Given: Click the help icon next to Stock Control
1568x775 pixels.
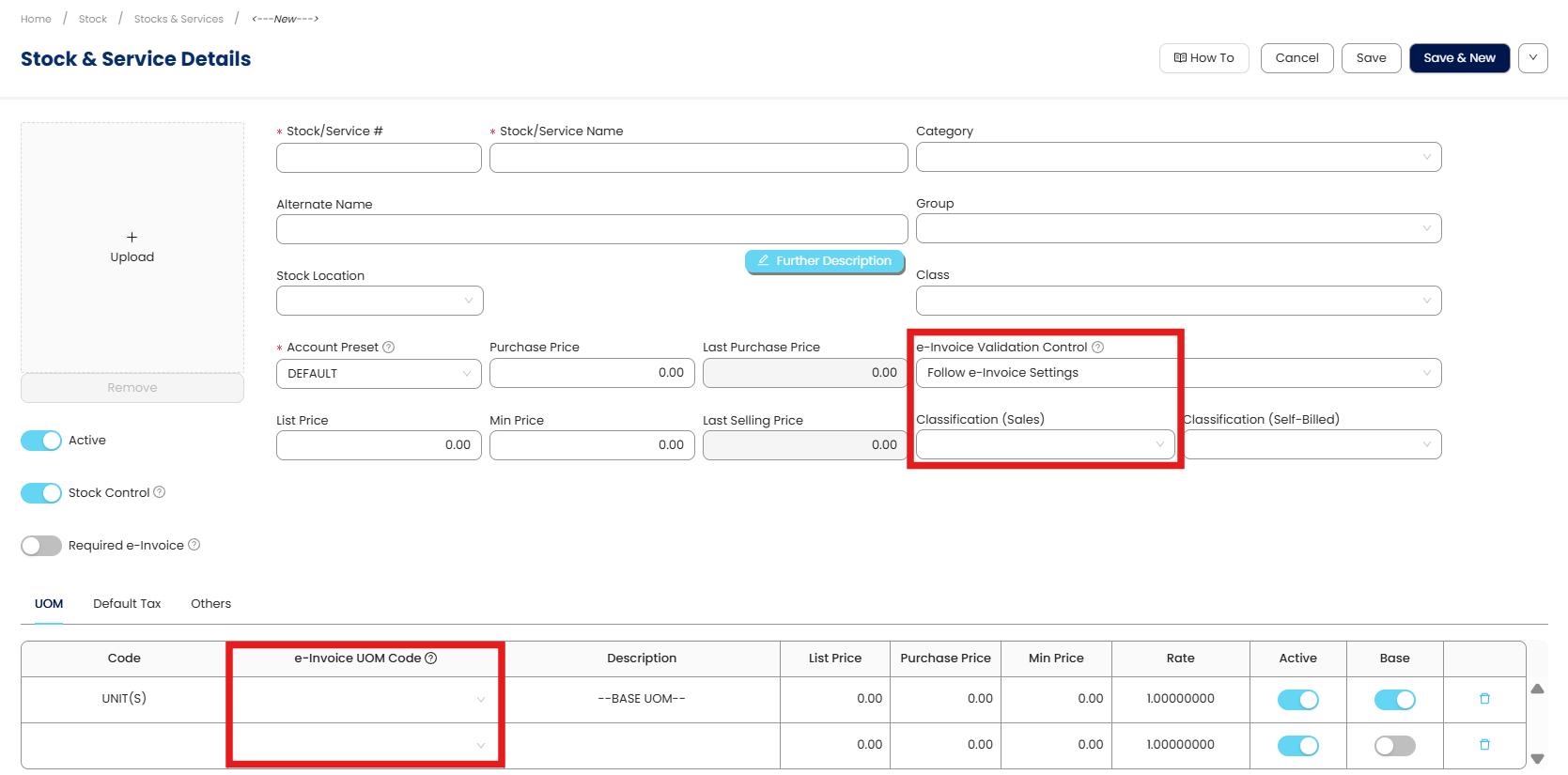Looking at the screenshot, I should click(160, 492).
